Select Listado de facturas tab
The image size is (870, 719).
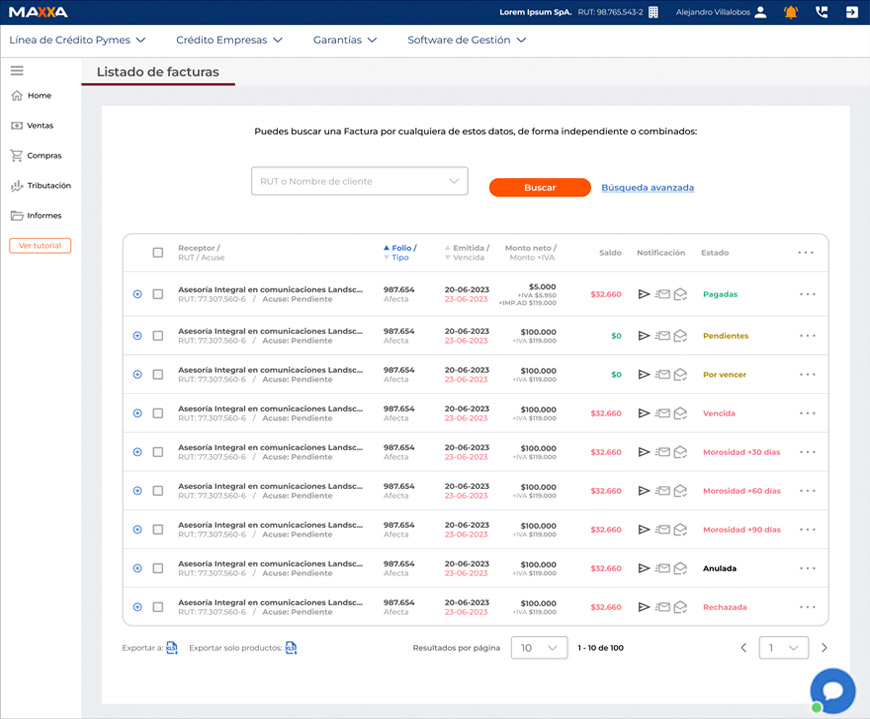(158, 72)
